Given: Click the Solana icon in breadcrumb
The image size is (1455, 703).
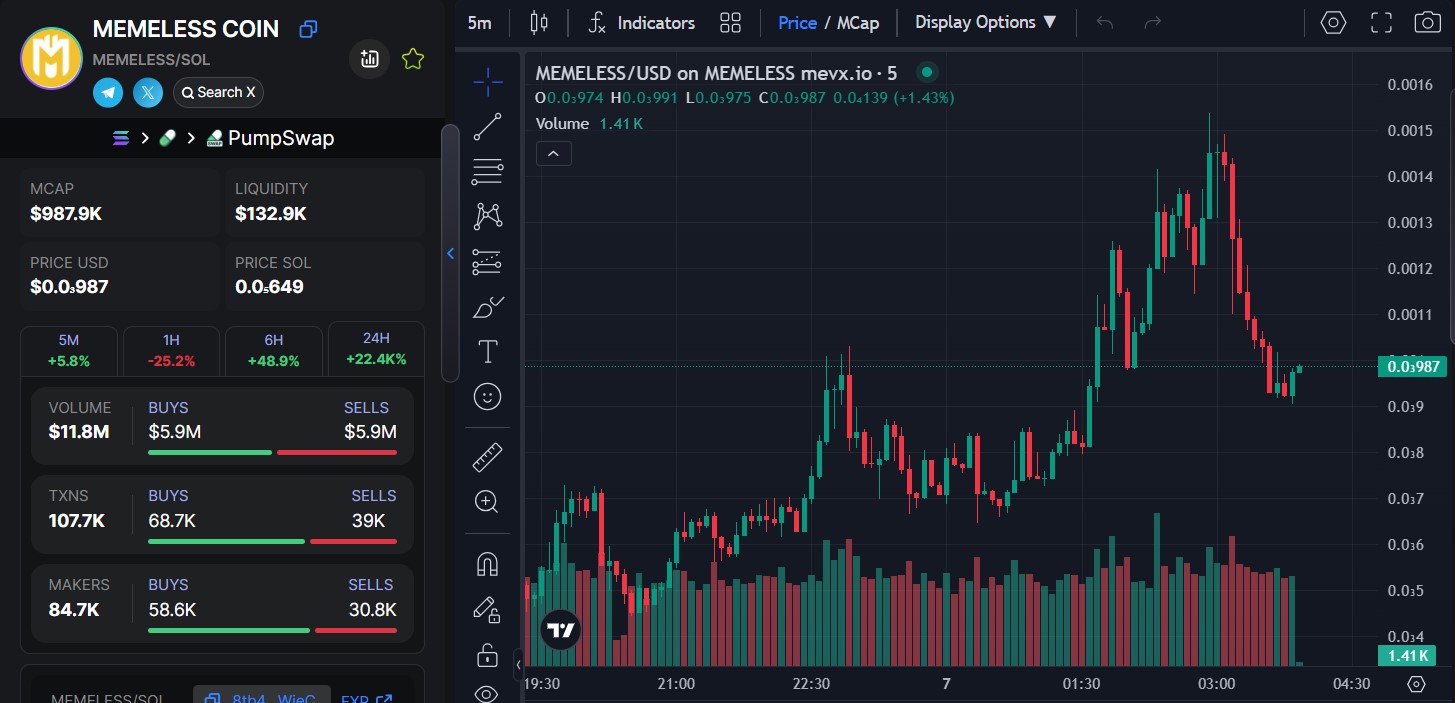Looking at the screenshot, I should [x=121, y=138].
